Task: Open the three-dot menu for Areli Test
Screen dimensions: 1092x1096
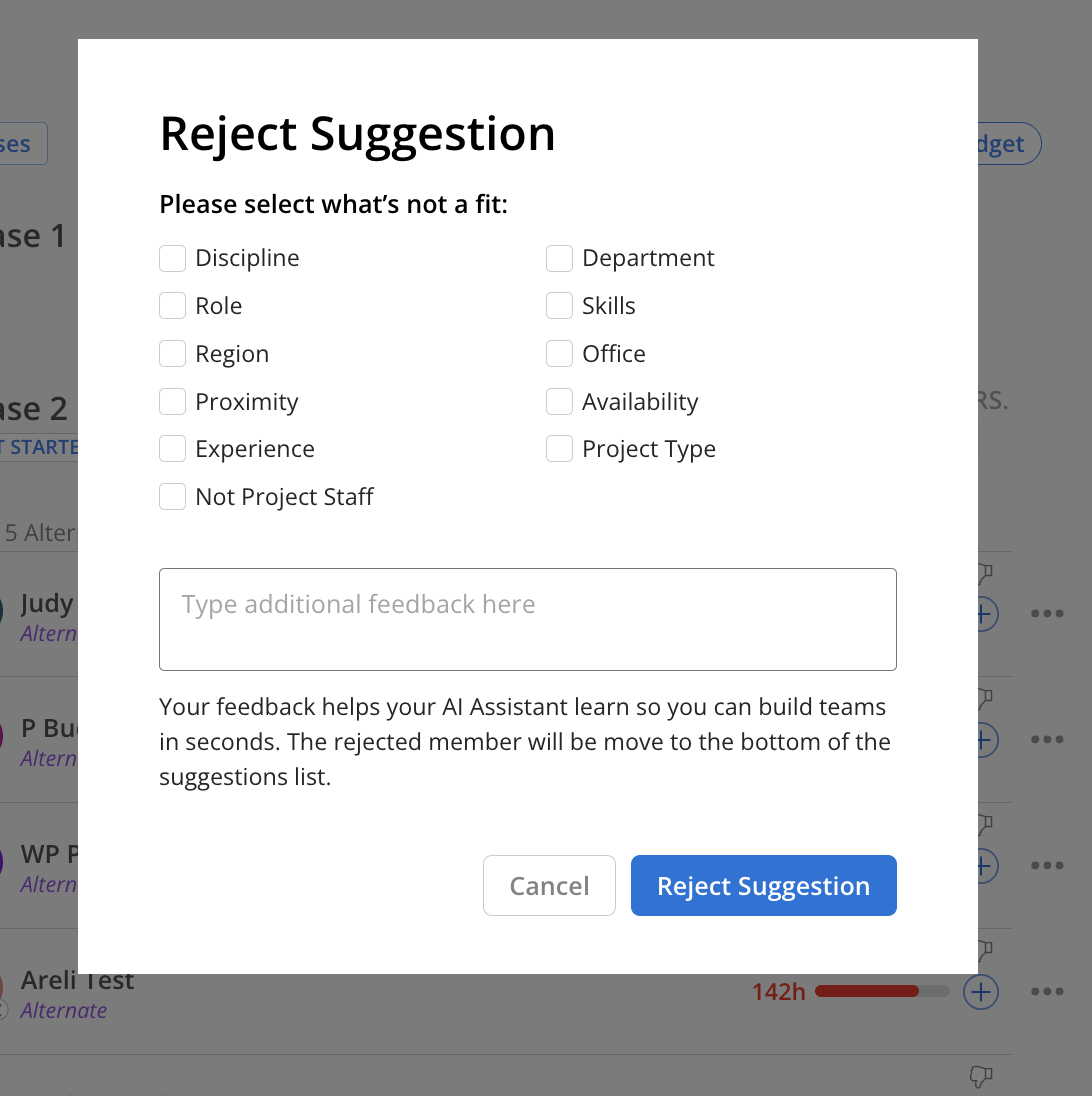Action: (x=1047, y=991)
